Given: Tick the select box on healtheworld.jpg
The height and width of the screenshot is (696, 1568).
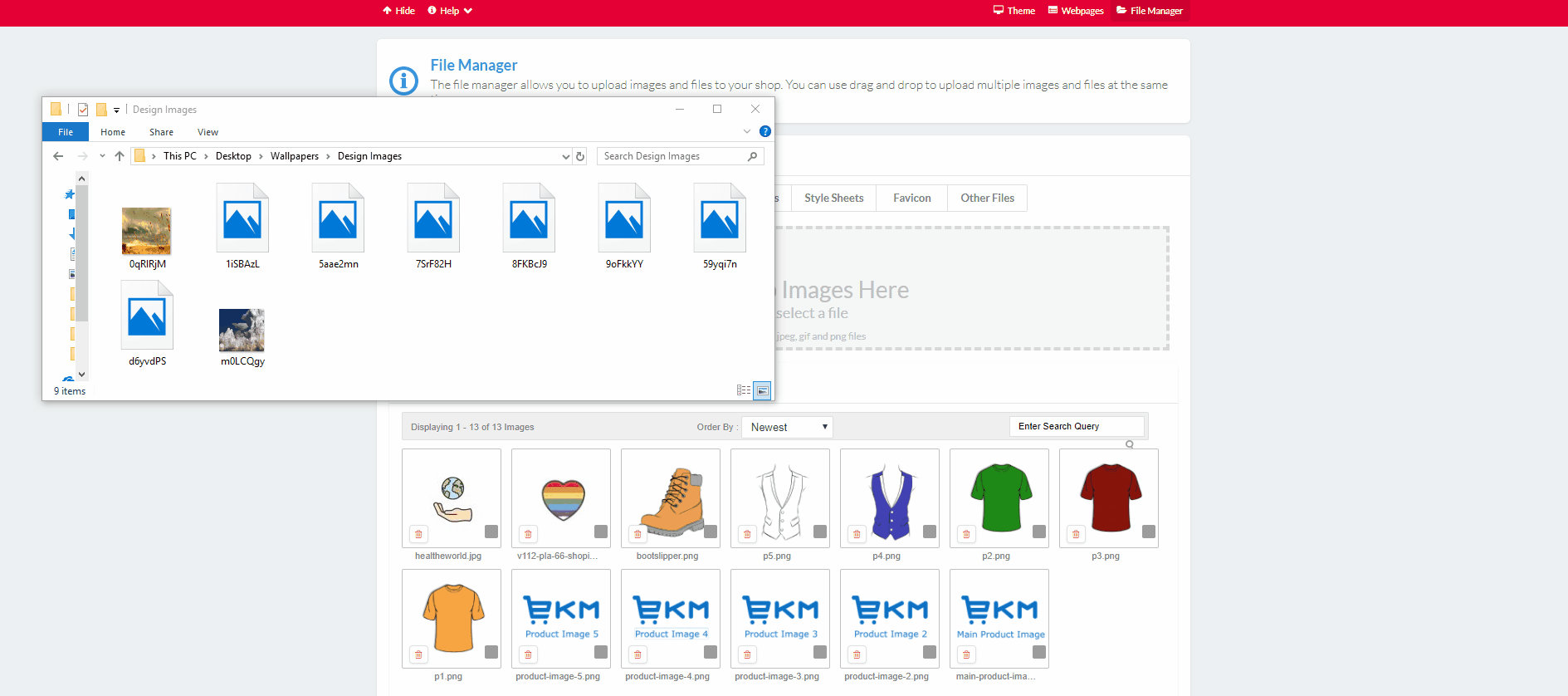Looking at the screenshot, I should pos(491,532).
